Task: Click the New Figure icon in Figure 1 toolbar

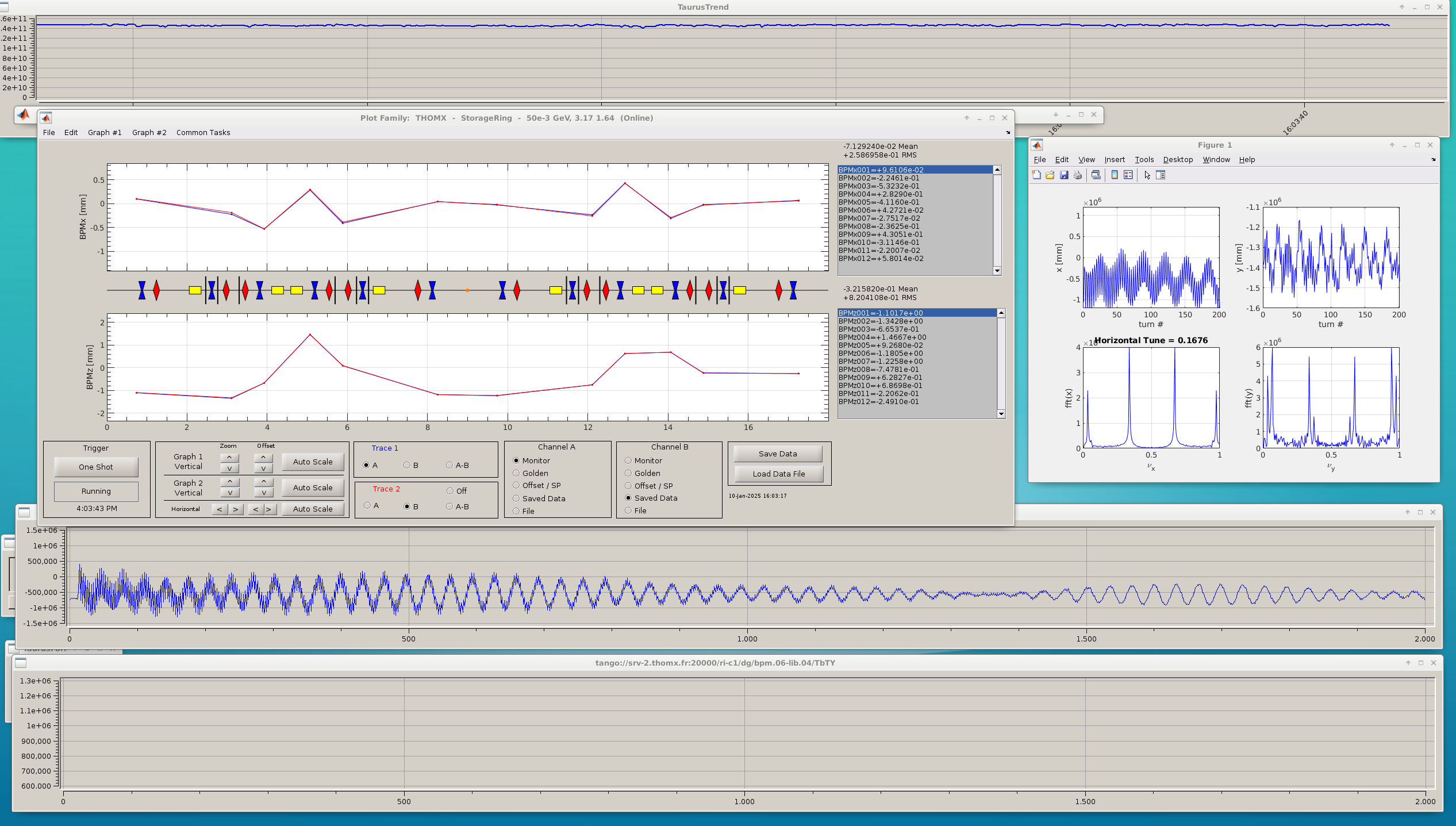Action: [1036, 175]
